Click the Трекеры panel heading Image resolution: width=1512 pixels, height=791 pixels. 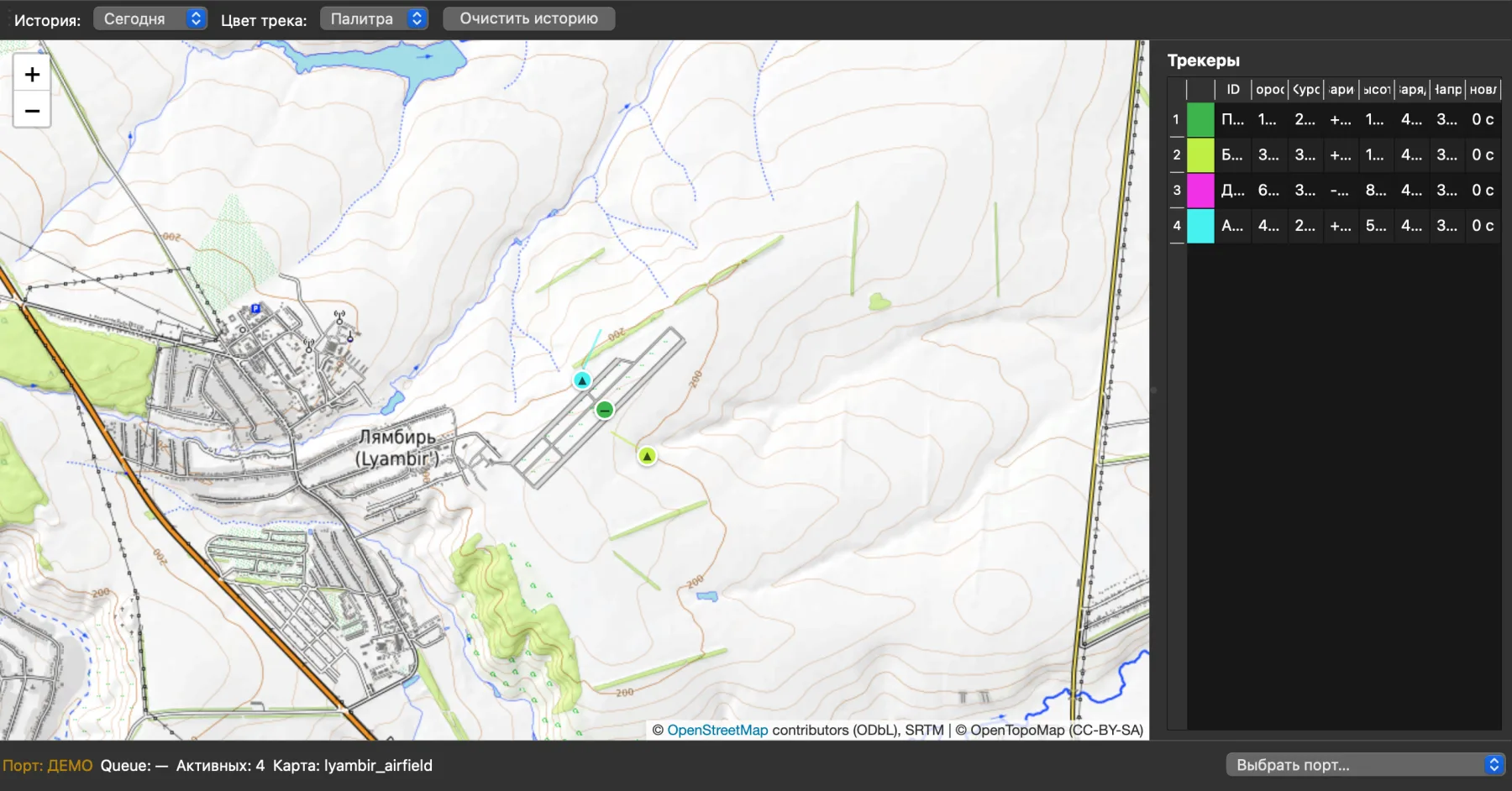(x=1204, y=60)
